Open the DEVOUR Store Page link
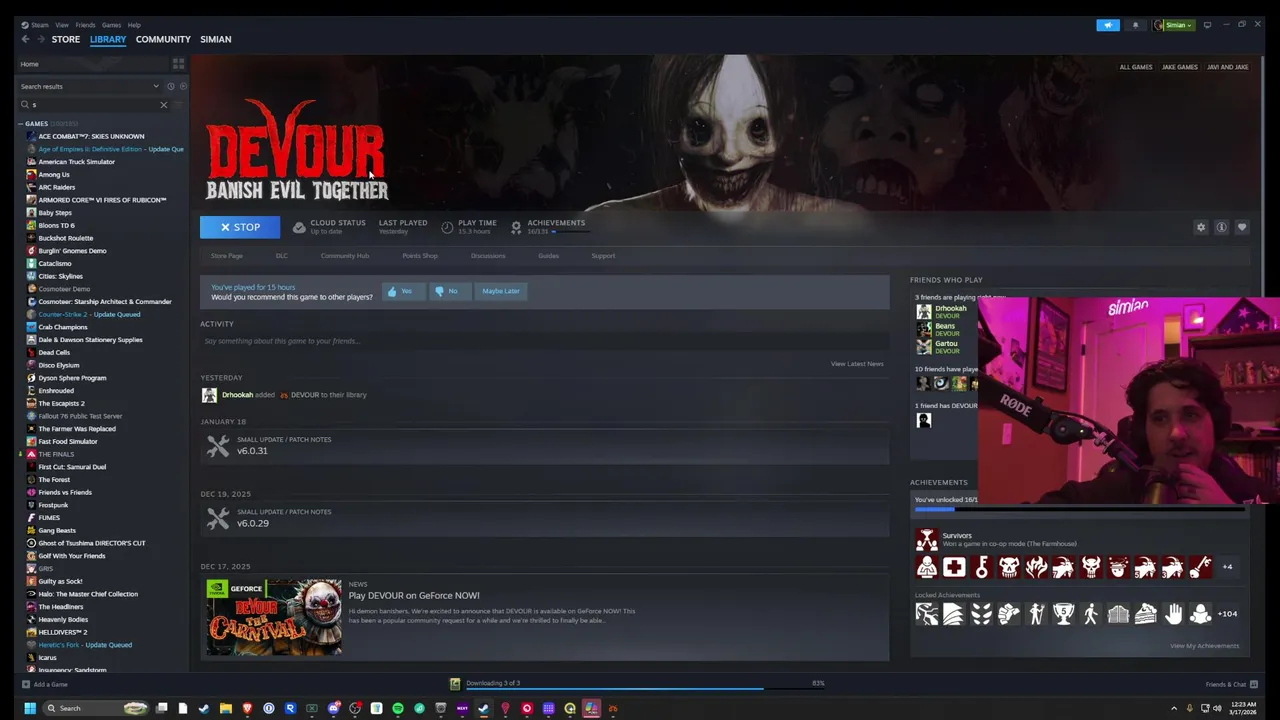This screenshot has width=1280, height=720. coord(227,256)
